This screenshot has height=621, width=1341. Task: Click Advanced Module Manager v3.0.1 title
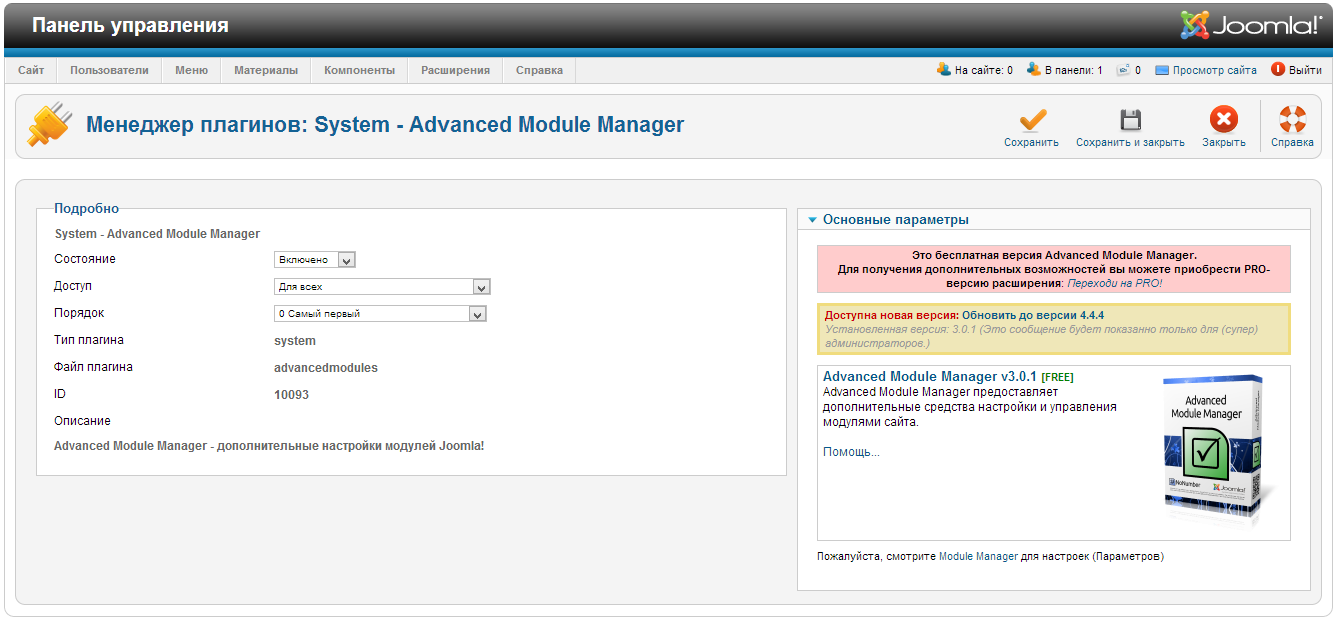tap(930, 377)
